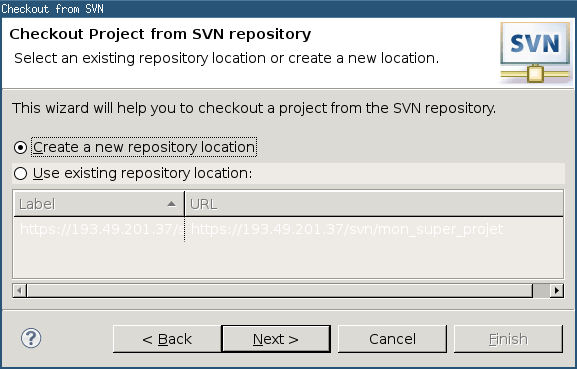Click the SVN wizard banner icon
This screenshot has height=369, width=577.
[535, 53]
